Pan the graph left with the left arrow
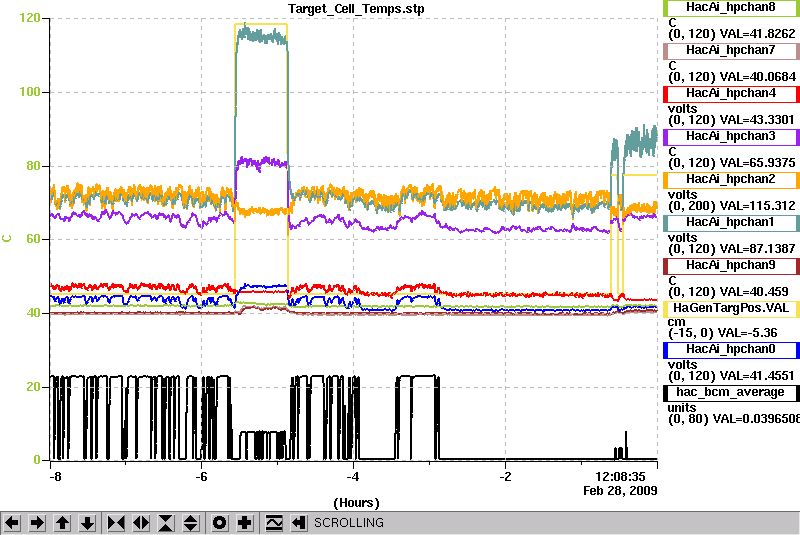Image resolution: width=800 pixels, height=535 pixels. [x=12, y=523]
